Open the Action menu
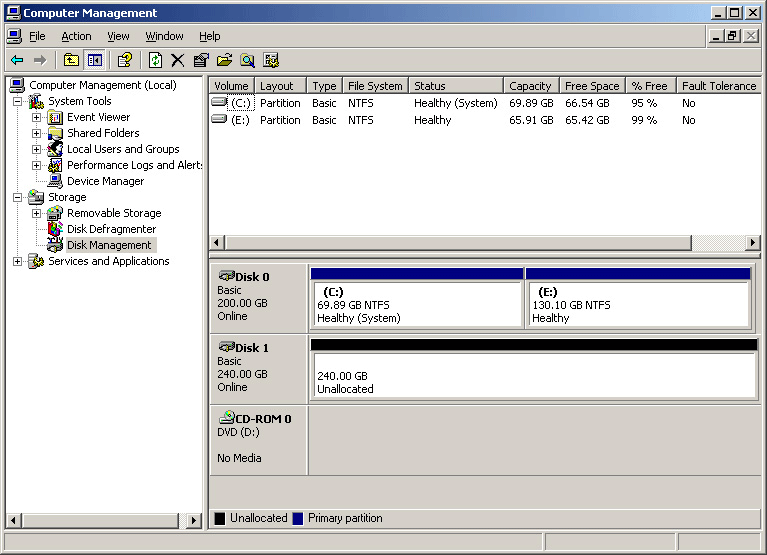This screenshot has height=555, width=767. pos(76,36)
